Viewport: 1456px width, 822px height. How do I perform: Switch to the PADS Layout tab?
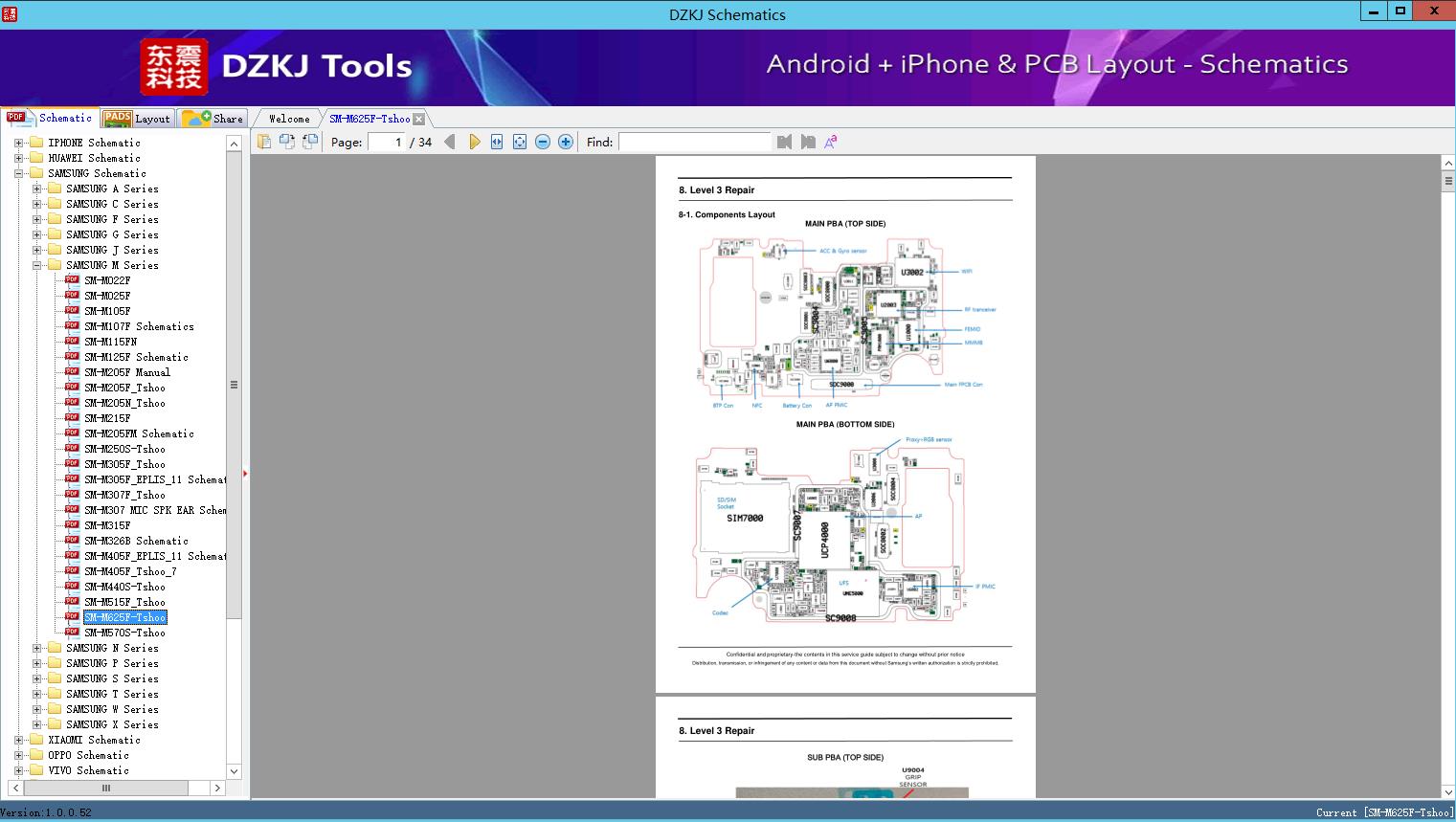pyautogui.click(x=137, y=119)
